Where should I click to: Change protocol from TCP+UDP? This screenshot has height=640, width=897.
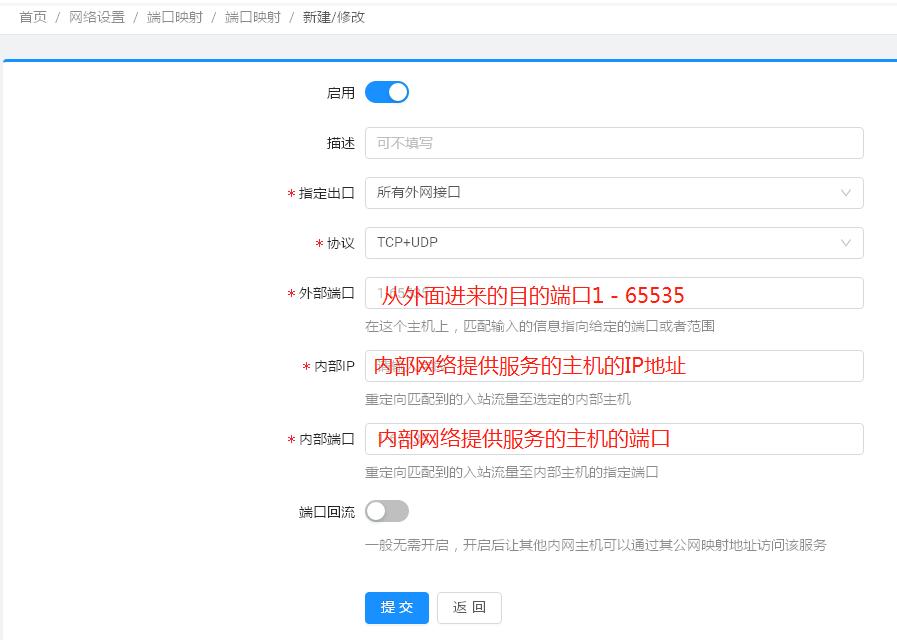pos(615,242)
